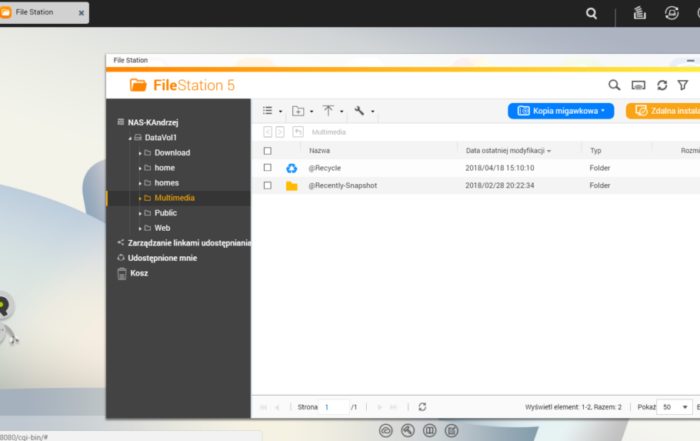Open background tasks stack icon in top bar

coord(639,13)
